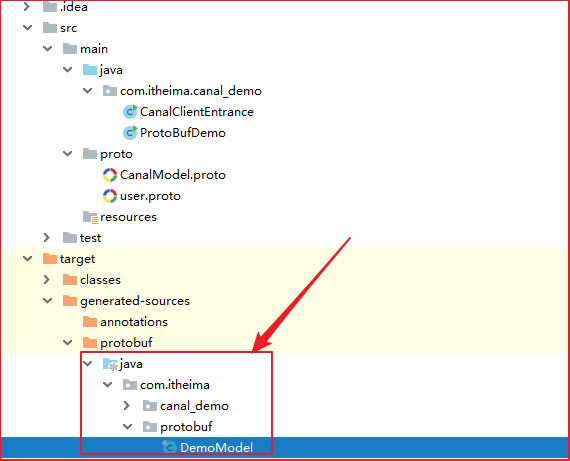570x461 pixels.
Task: Collapse the proto folder
Action: (68, 154)
